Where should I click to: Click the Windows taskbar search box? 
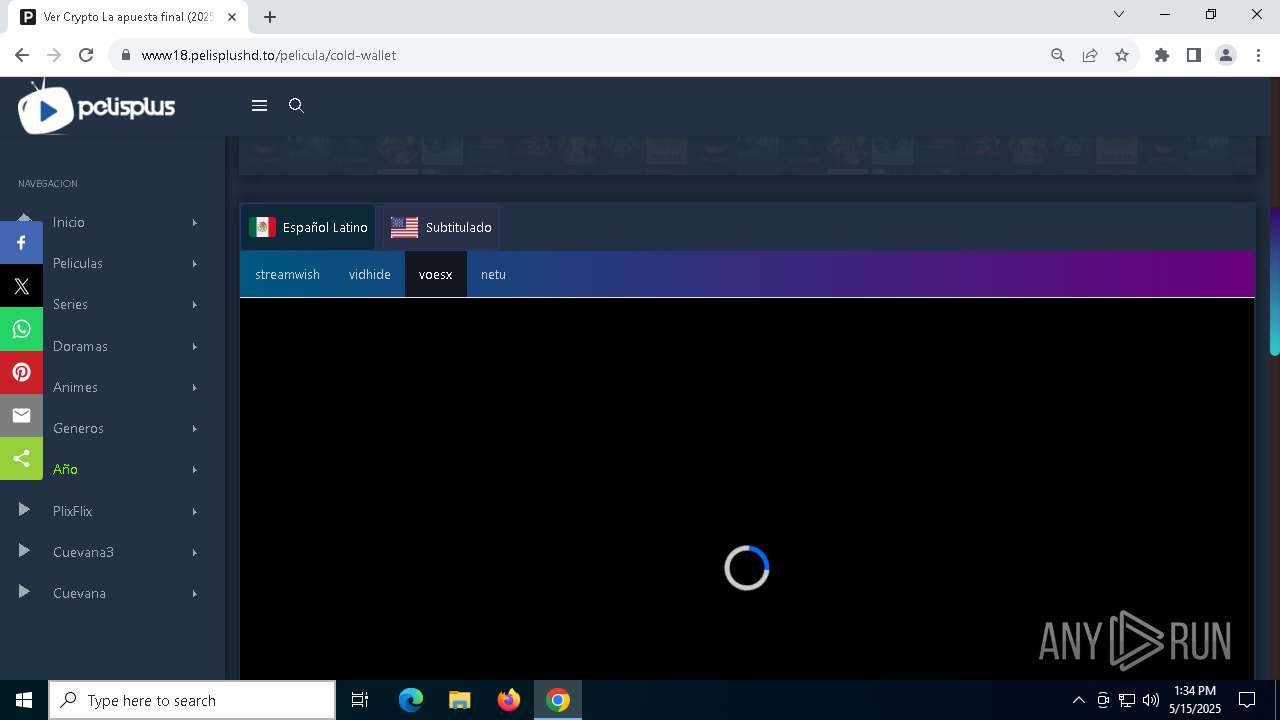[x=192, y=700]
